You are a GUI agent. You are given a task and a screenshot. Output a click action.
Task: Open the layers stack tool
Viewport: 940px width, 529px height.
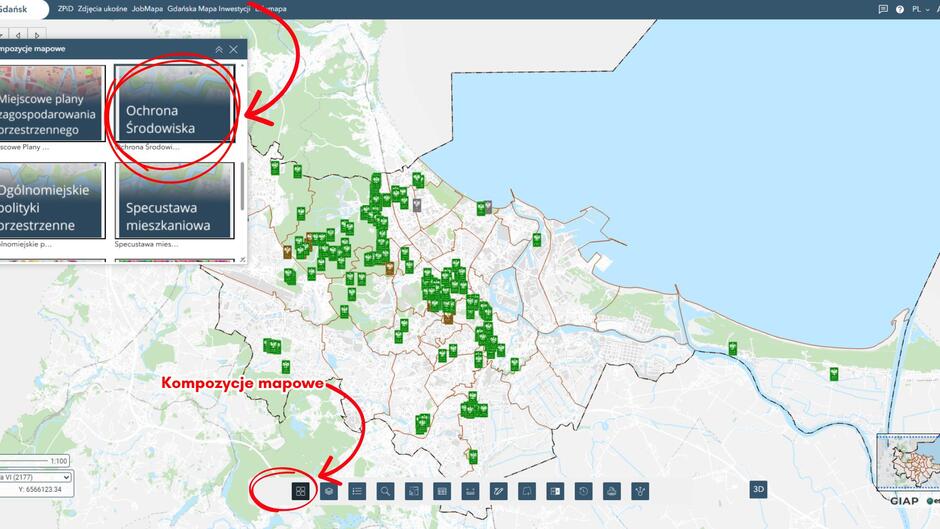(329, 491)
